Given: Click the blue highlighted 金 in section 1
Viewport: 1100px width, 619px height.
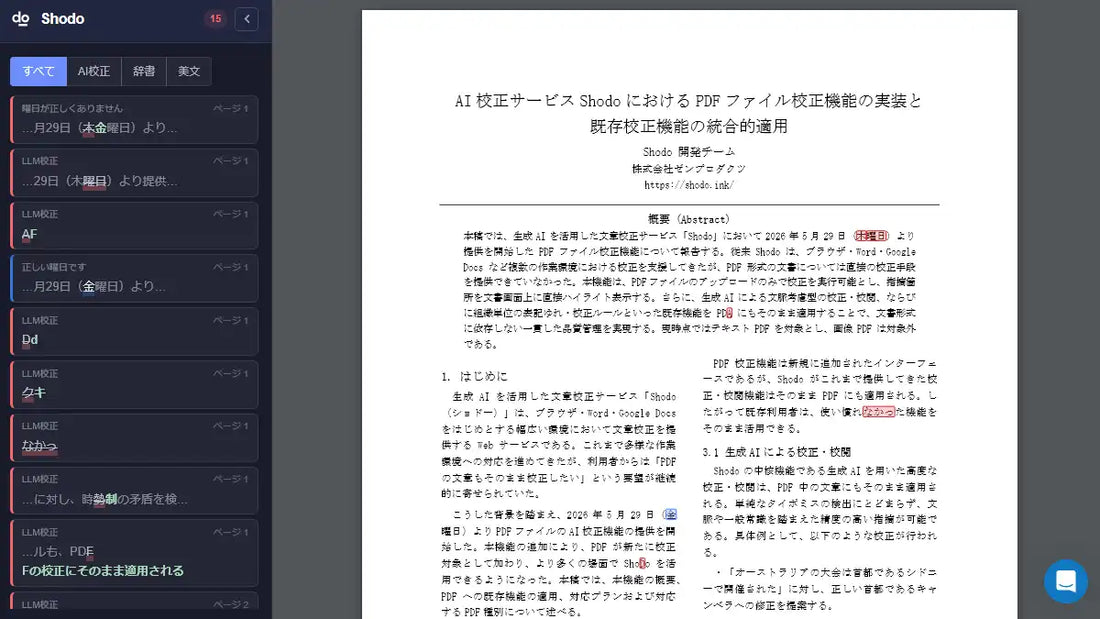Looking at the screenshot, I should (x=670, y=514).
